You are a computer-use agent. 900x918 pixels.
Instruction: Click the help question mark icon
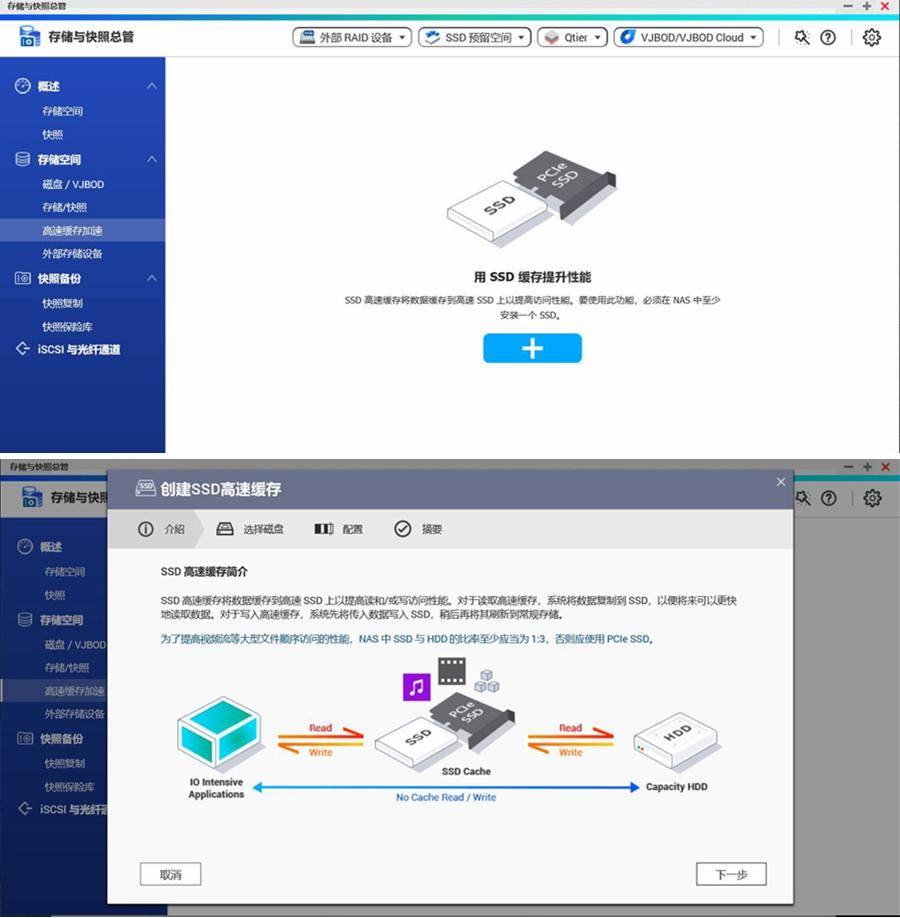[x=826, y=37]
